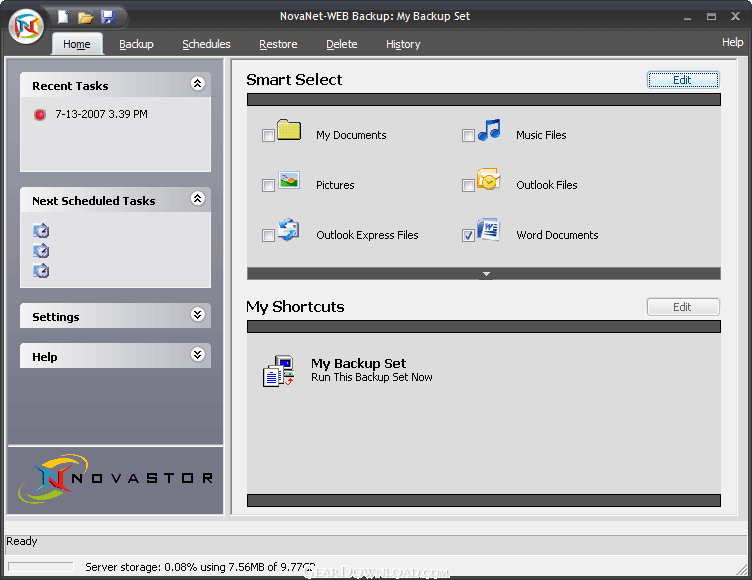Image resolution: width=752 pixels, height=580 pixels.
Task: Click the Outlook Express Files envelope icon
Action: click(289, 230)
